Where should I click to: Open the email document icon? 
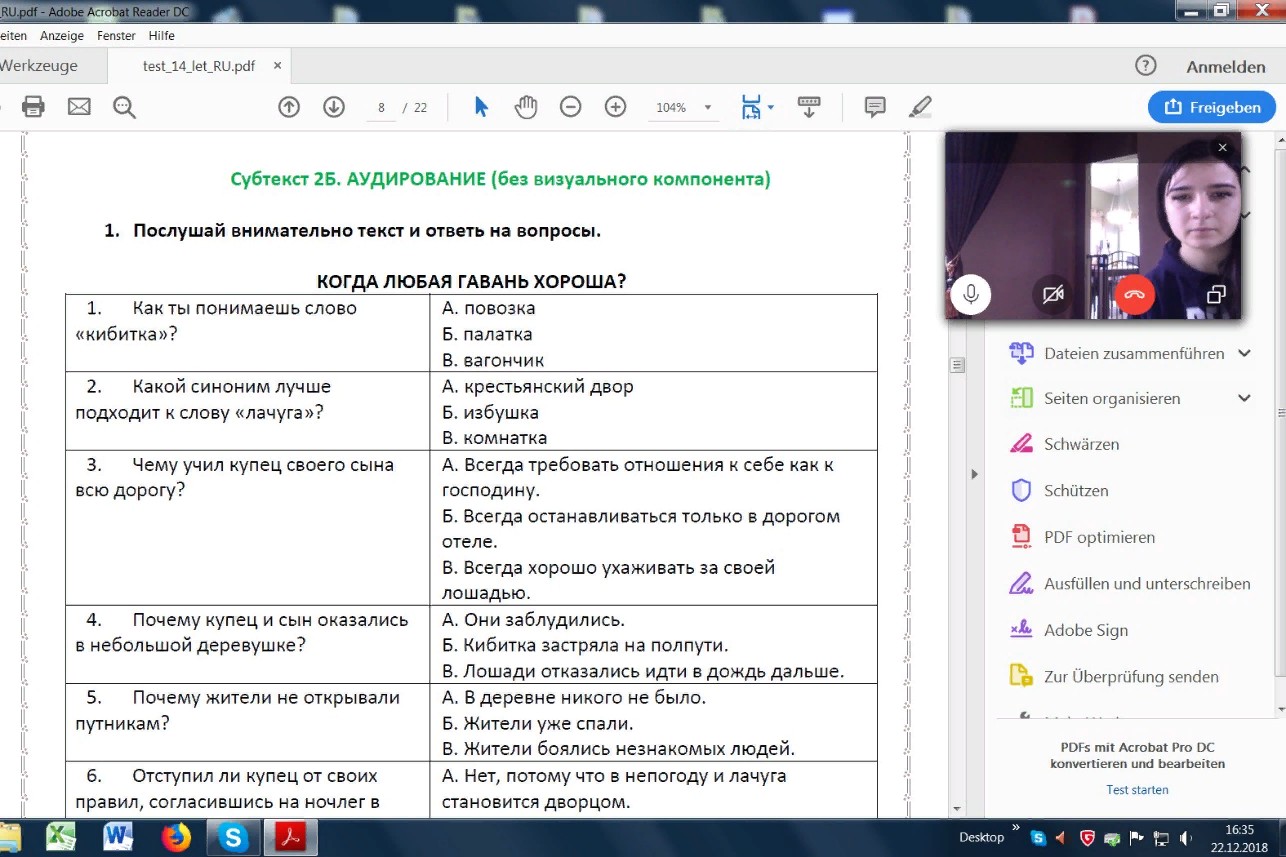click(x=79, y=106)
